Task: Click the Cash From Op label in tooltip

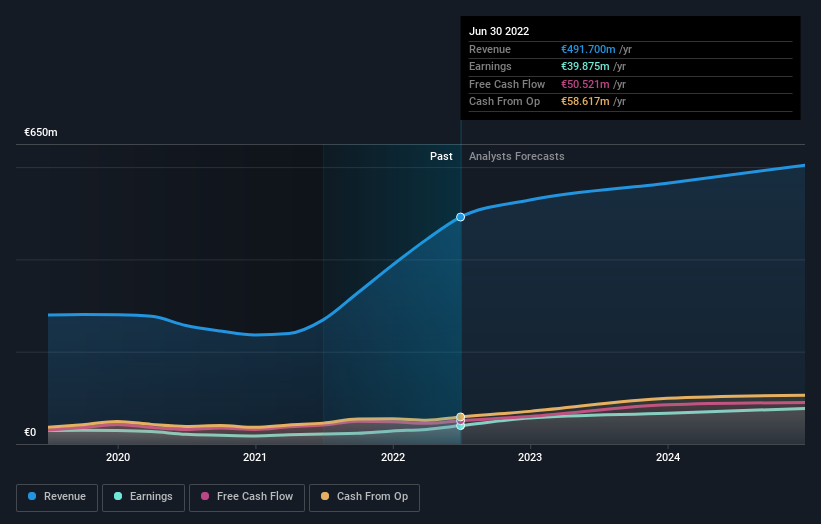Action: point(504,102)
